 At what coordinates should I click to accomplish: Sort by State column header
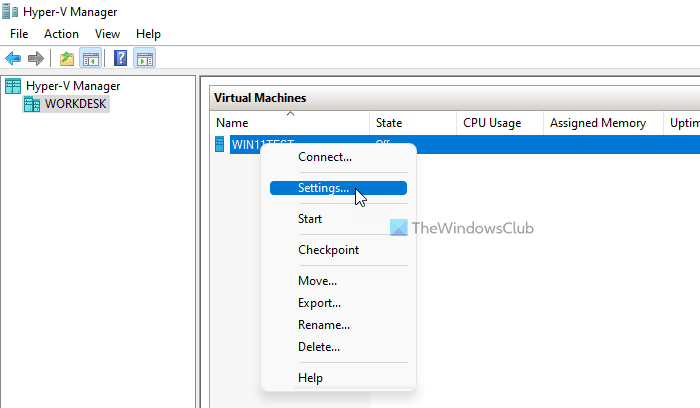click(413, 123)
